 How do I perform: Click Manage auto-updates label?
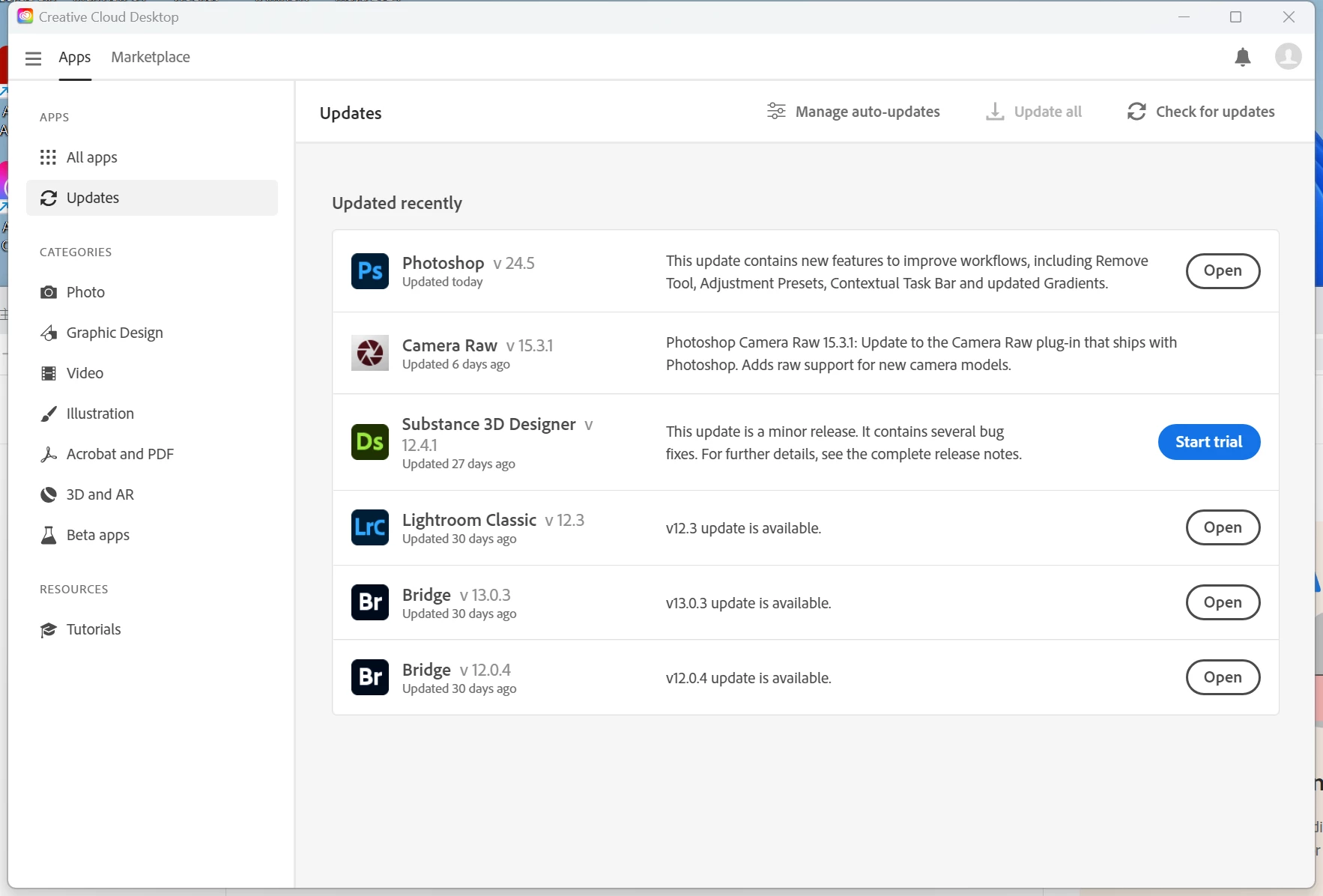(868, 112)
